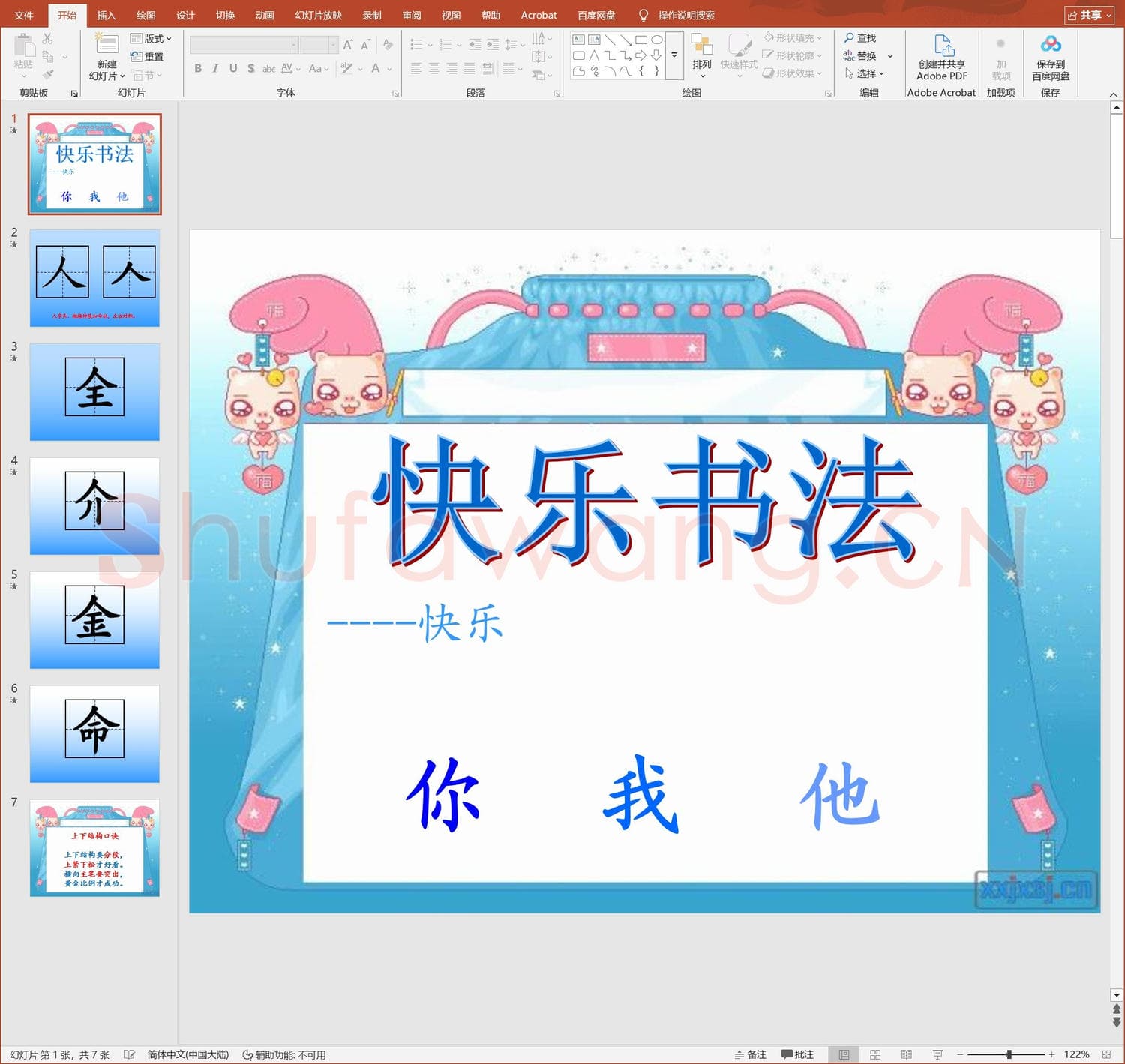Select the Right Arrow shape in gallery

point(640,55)
